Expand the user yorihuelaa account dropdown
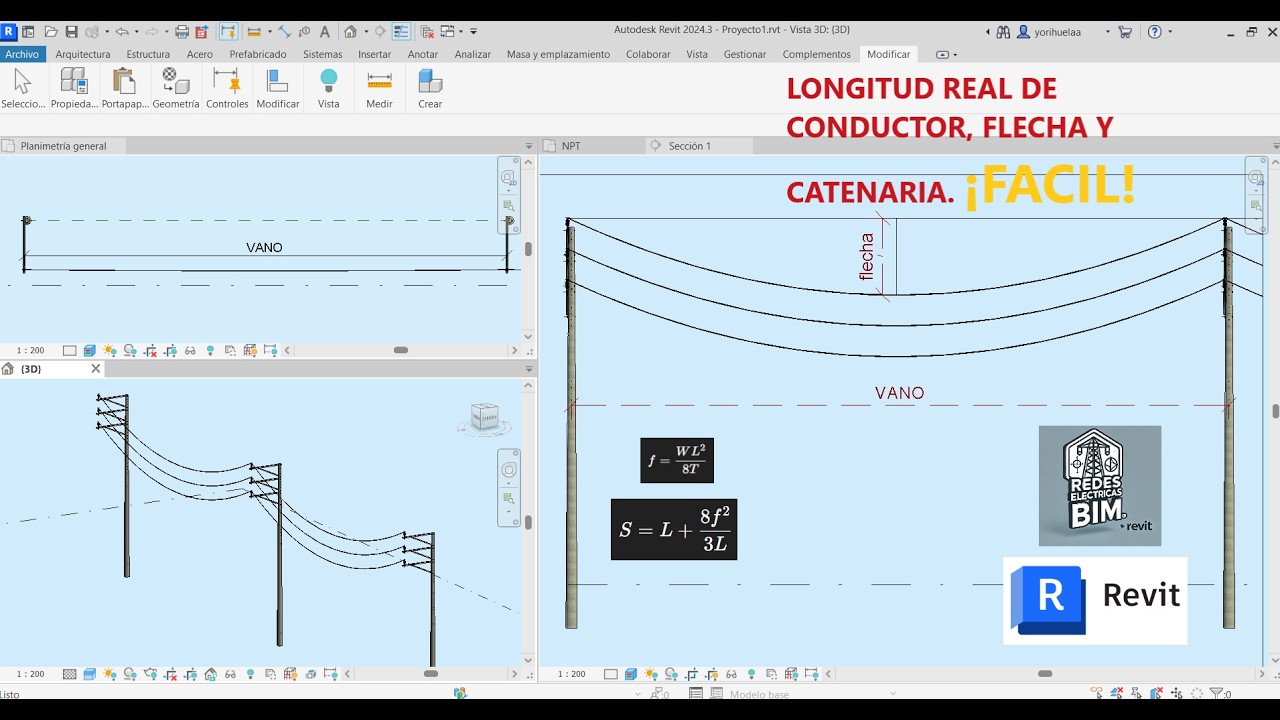 [x=1108, y=32]
